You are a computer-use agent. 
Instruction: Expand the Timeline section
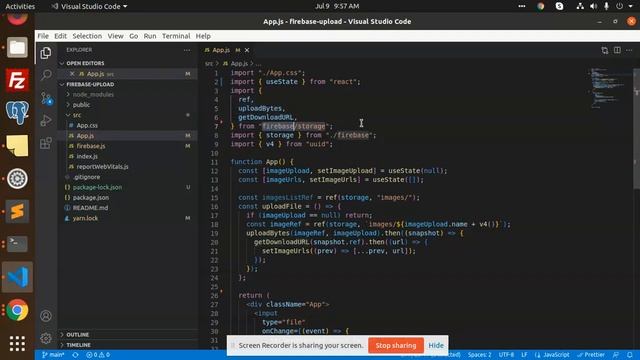click(78, 345)
